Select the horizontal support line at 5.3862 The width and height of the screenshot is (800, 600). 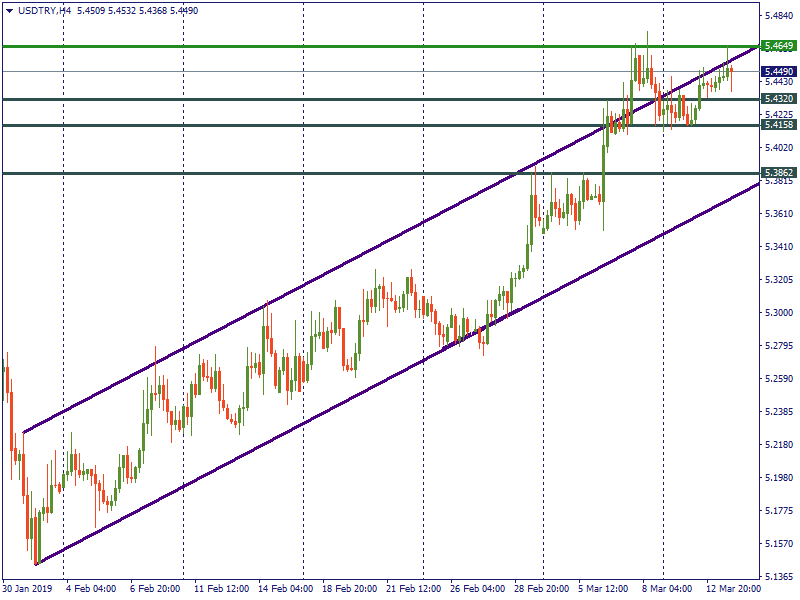(x=300, y=173)
